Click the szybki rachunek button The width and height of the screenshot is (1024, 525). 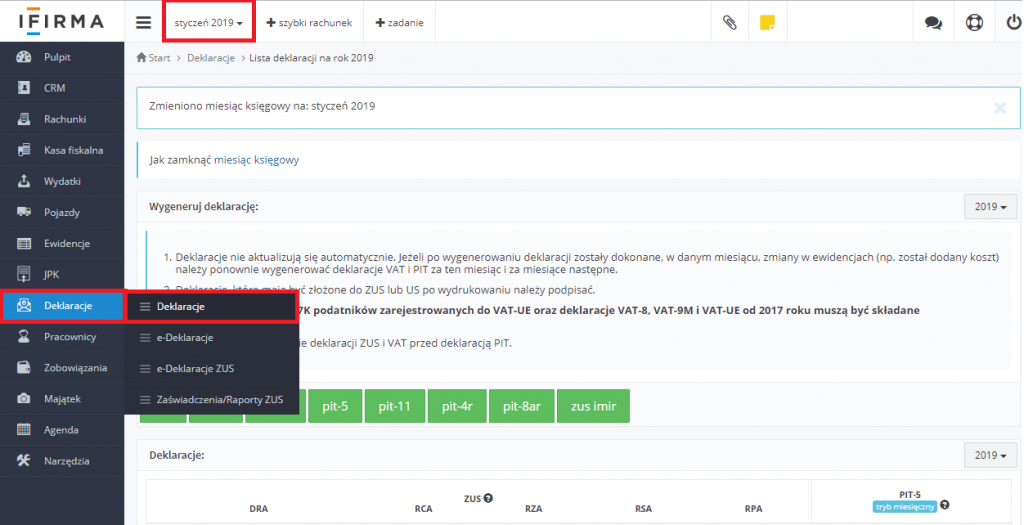pos(309,22)
